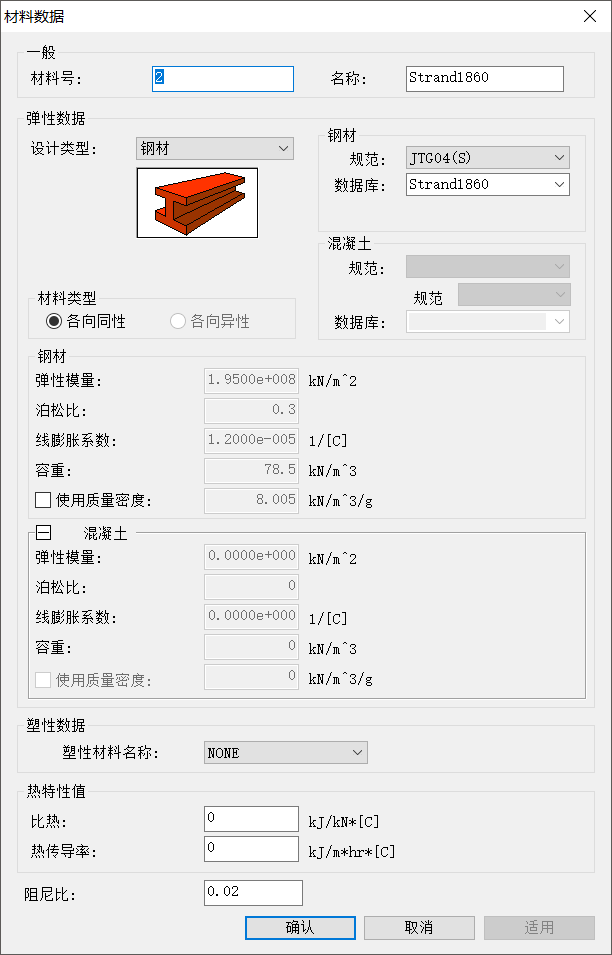The width and height of the screenshot is (612, 955).
Task: Click the steel 容重 value field
Action: click(251, 469)
